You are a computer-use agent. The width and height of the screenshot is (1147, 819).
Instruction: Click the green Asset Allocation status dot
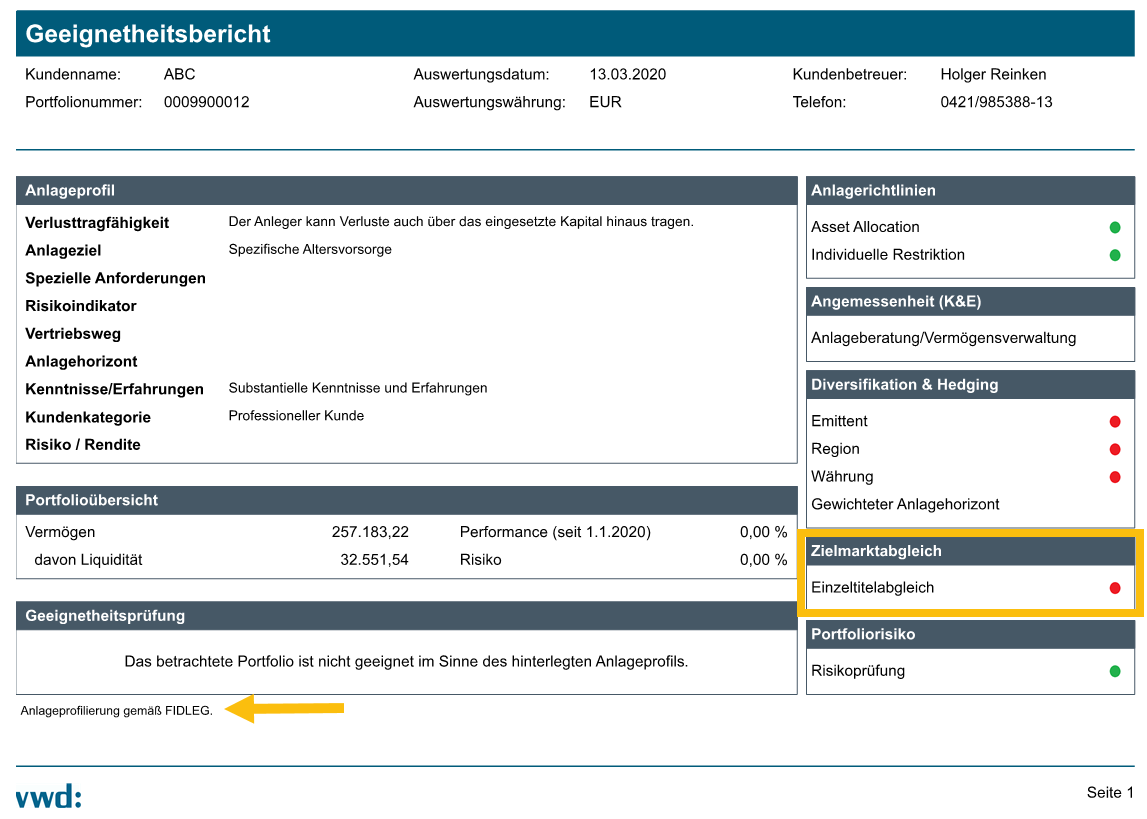[x=1115, y=227]
